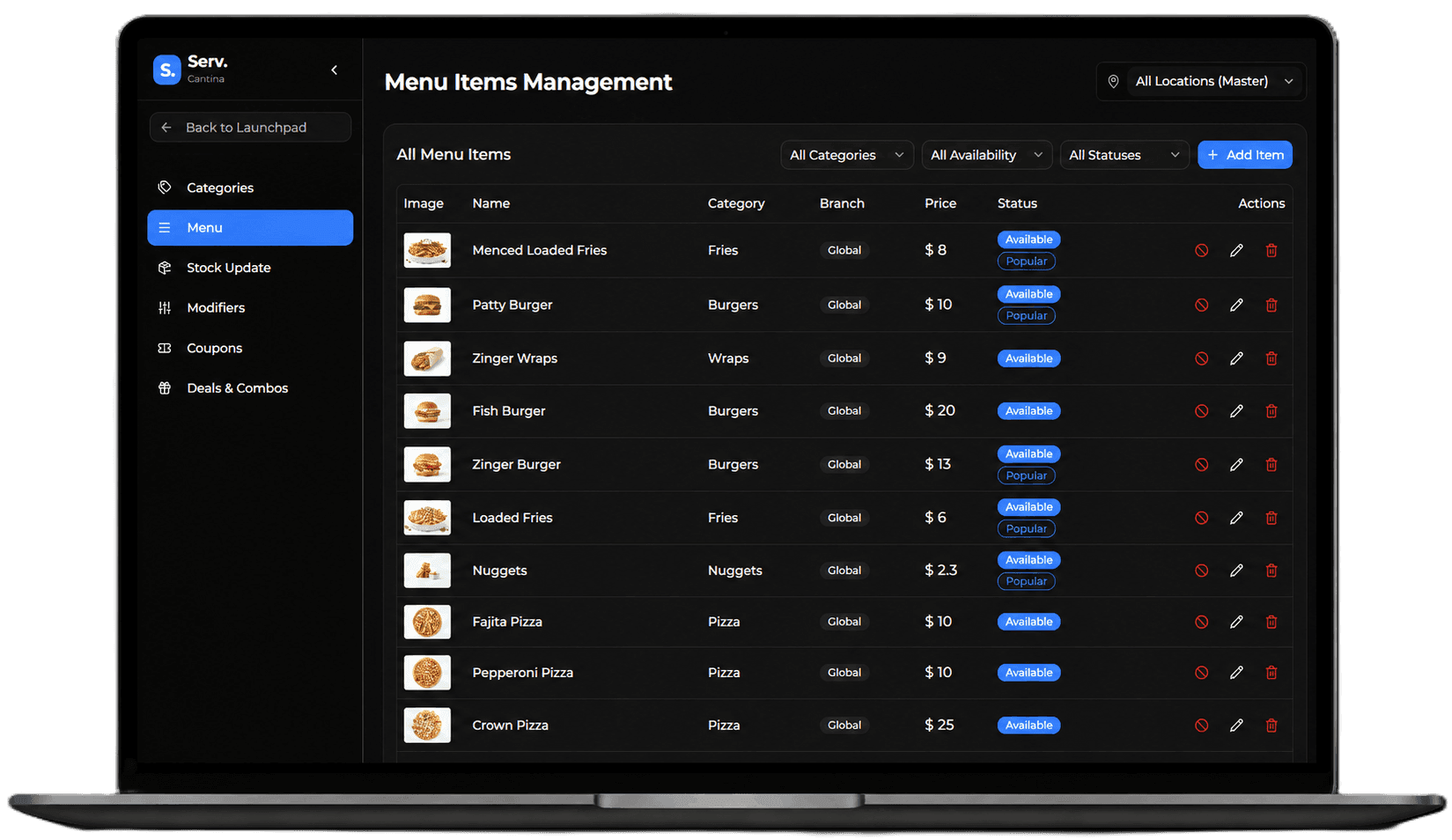Image resolution: width=1452 pixels, height=840 pixels.
Task: Click the Available badge for Zinger Wraps
Action: [1028, 358]
